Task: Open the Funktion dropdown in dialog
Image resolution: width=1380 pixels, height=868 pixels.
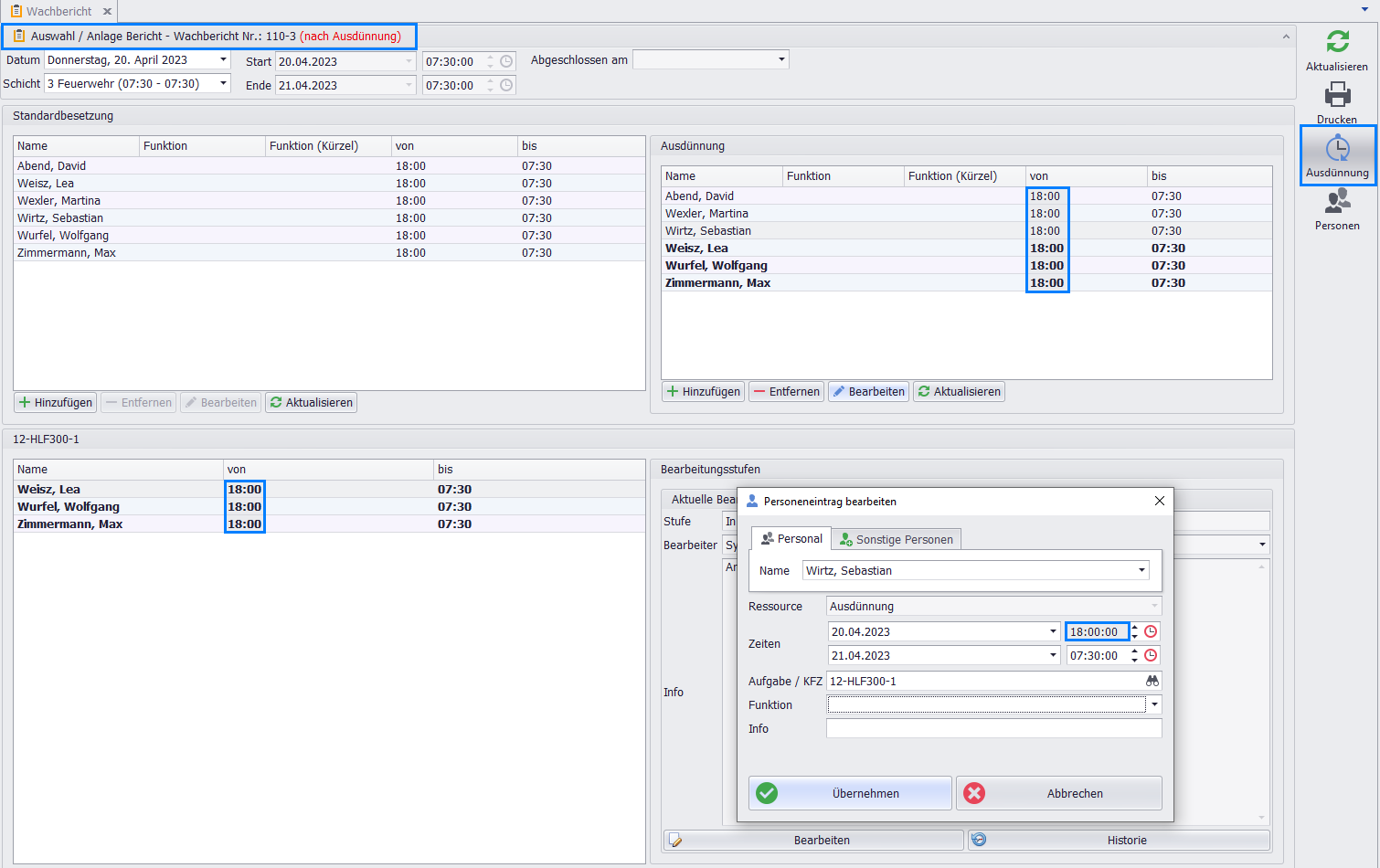Action: click(x=1155, y=704)
